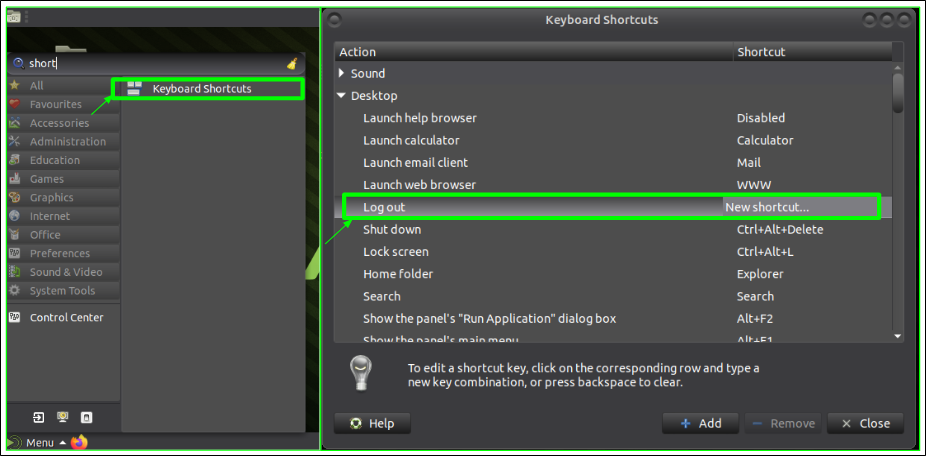Viewport: 926px width, 456px height.
Task: Select the Search action row
Action: pos(613,297)
